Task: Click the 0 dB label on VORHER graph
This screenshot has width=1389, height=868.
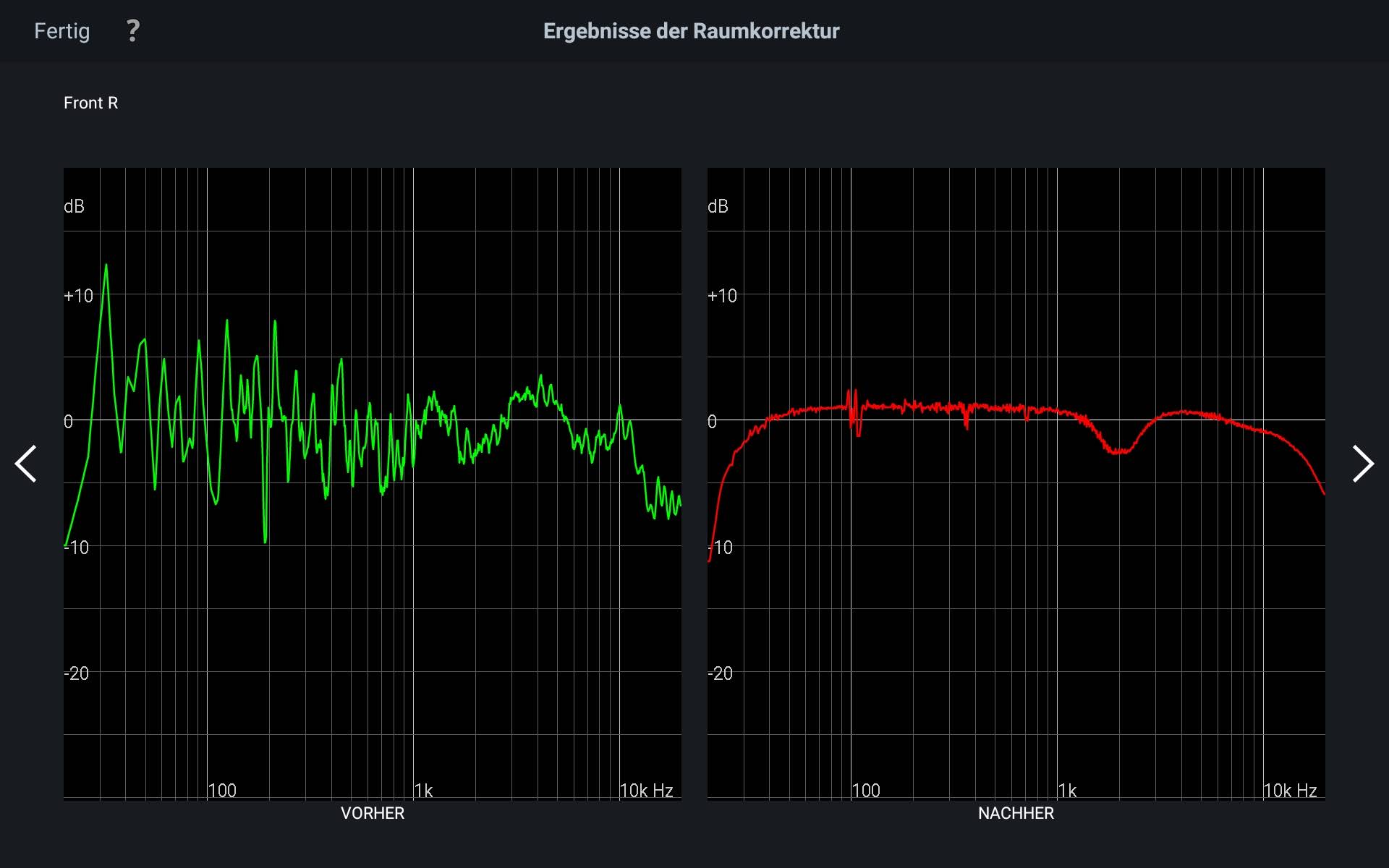Action: 69,422
